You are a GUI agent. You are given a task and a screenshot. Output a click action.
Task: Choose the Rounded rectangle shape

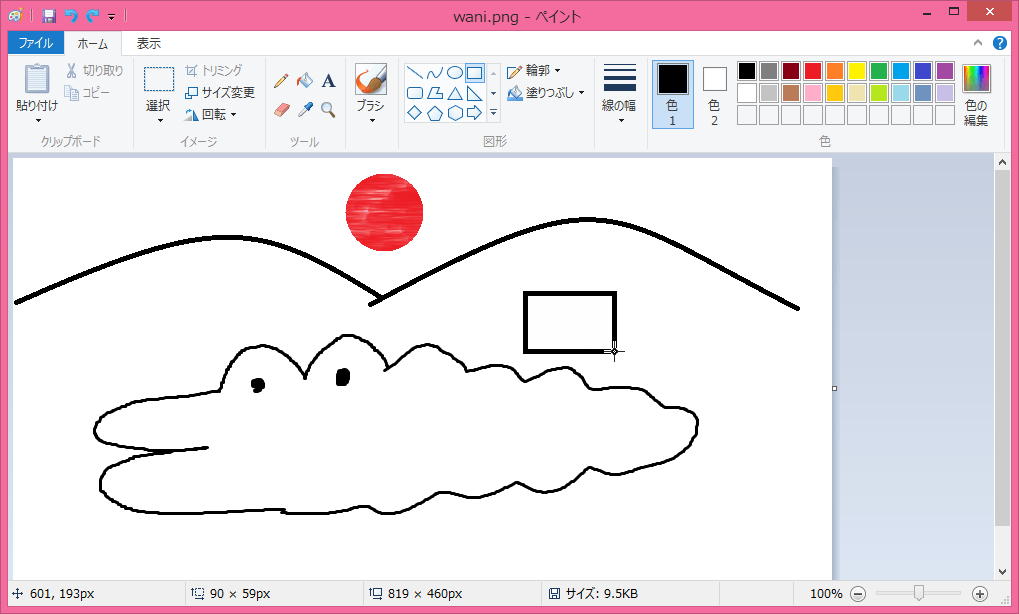(x=415, y=93)
